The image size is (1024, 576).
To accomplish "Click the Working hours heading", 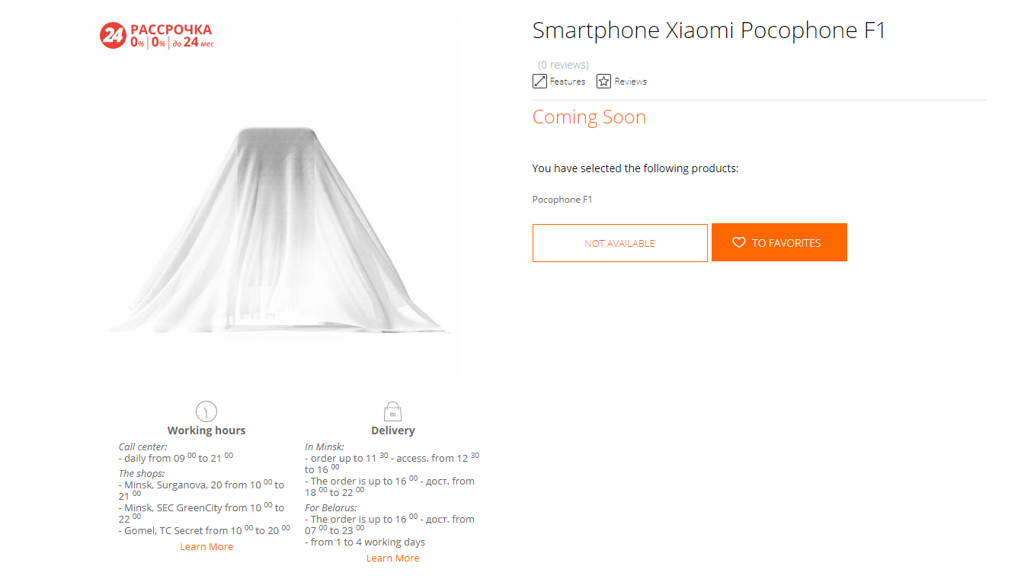I will [206, 430].
